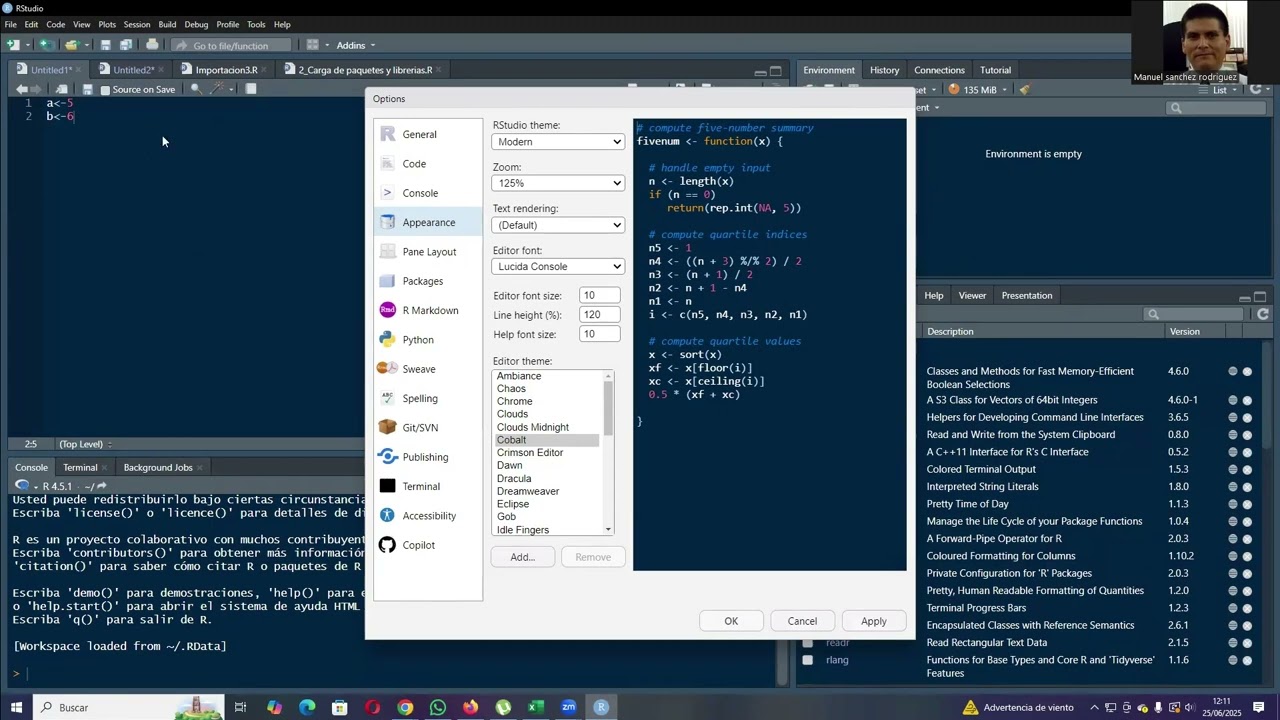
Task: Click the RStudio icon in Windows taskbar
Action: click(x=601, y=707)
